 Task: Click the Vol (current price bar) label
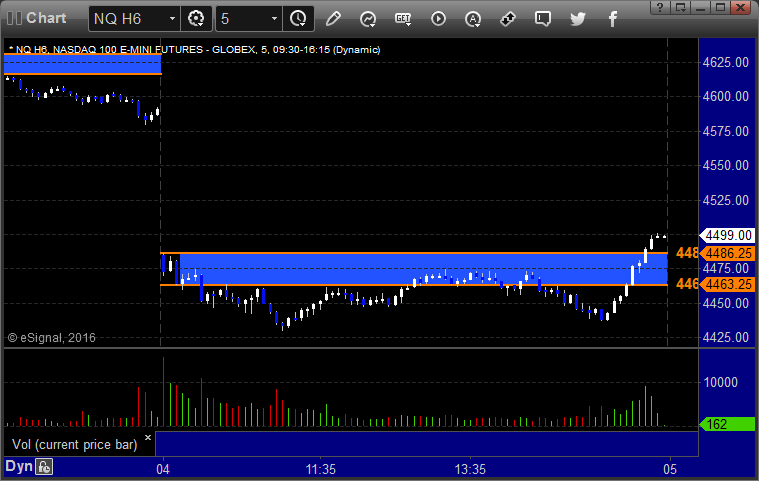75,444
